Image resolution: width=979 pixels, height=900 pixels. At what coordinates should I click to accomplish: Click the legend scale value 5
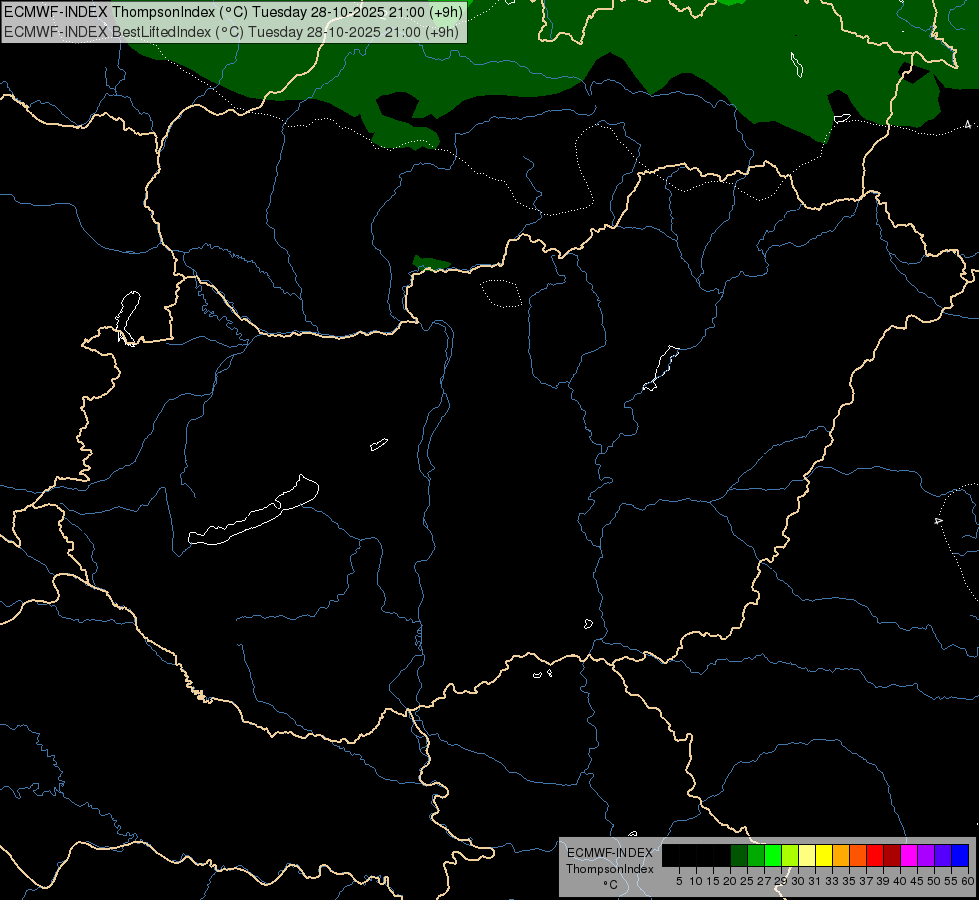[x=679, y=881]
